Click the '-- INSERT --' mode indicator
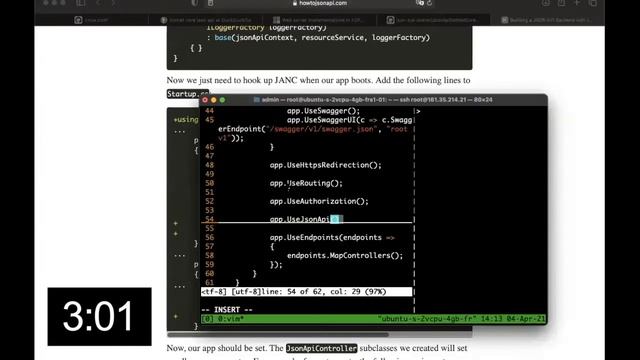Screen dimensions: 640x360 pos(227,309)
